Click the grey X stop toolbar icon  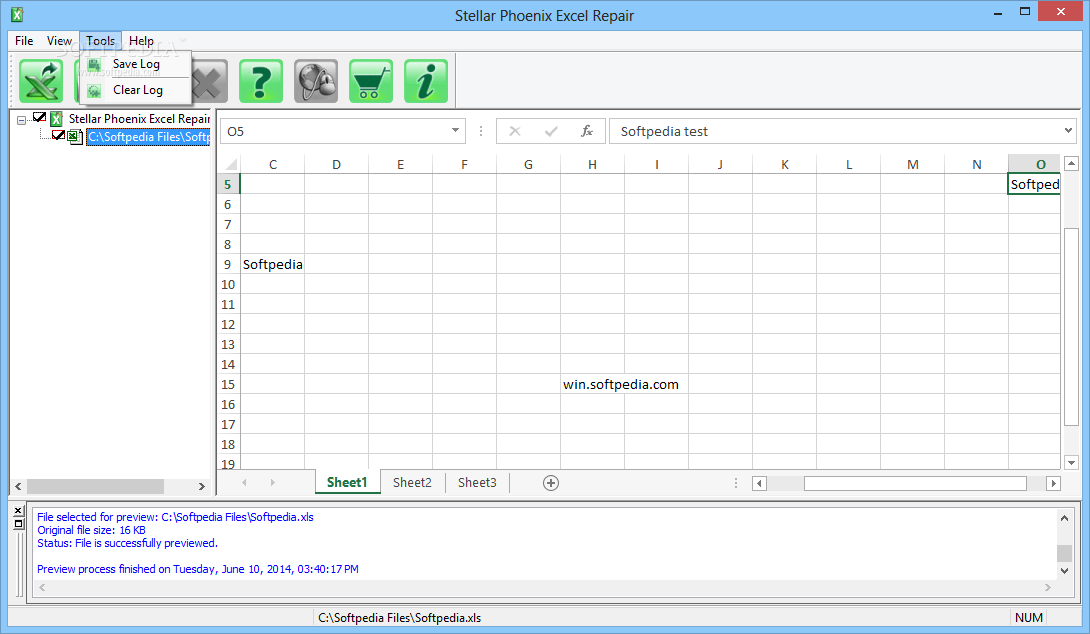coord(209,82)
